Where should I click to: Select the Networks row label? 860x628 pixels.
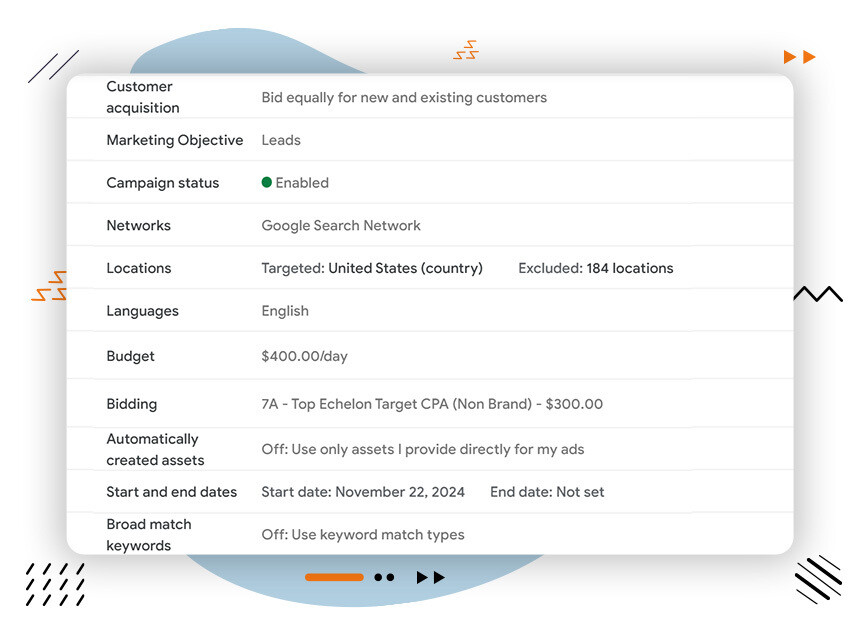coord(138,225)
